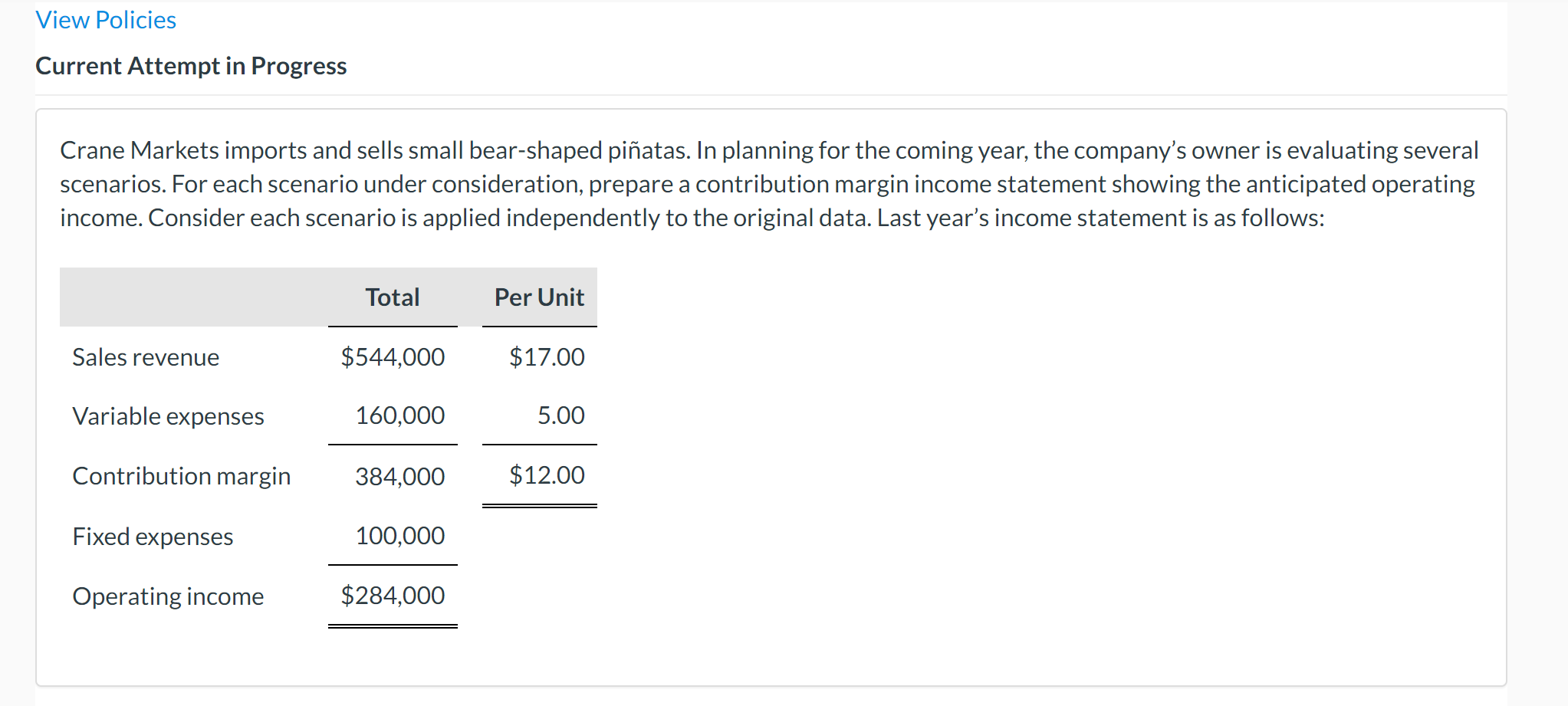The height and width of the screenshot is (706, 1568).
Task: Click the $544,000 sales revenue total
Action: coord(393,357)
